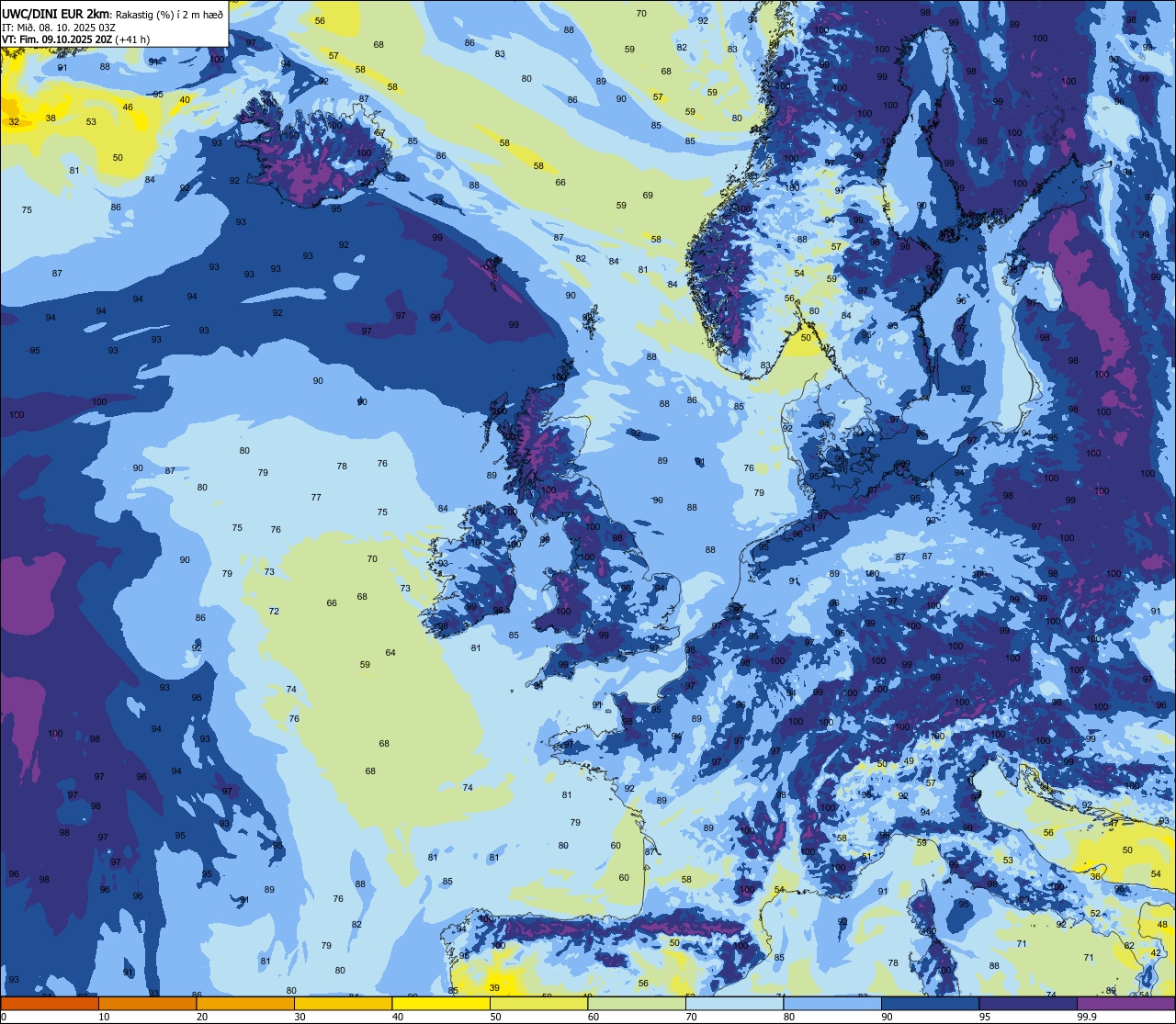Click the humidity value 42 on the map
Screen dimensions: 1176x1024
(1156, 953)
